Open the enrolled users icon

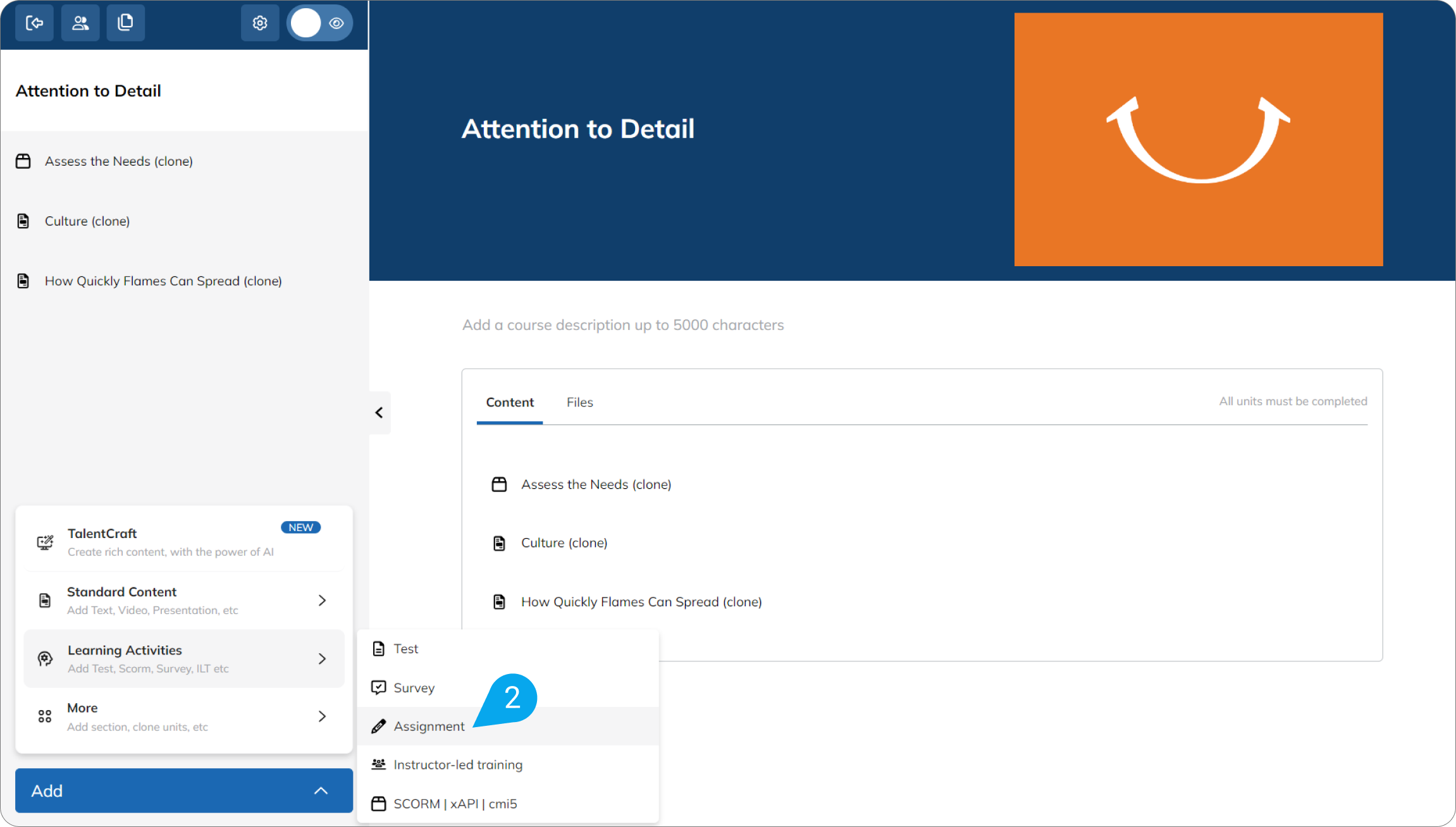(80, 22)
